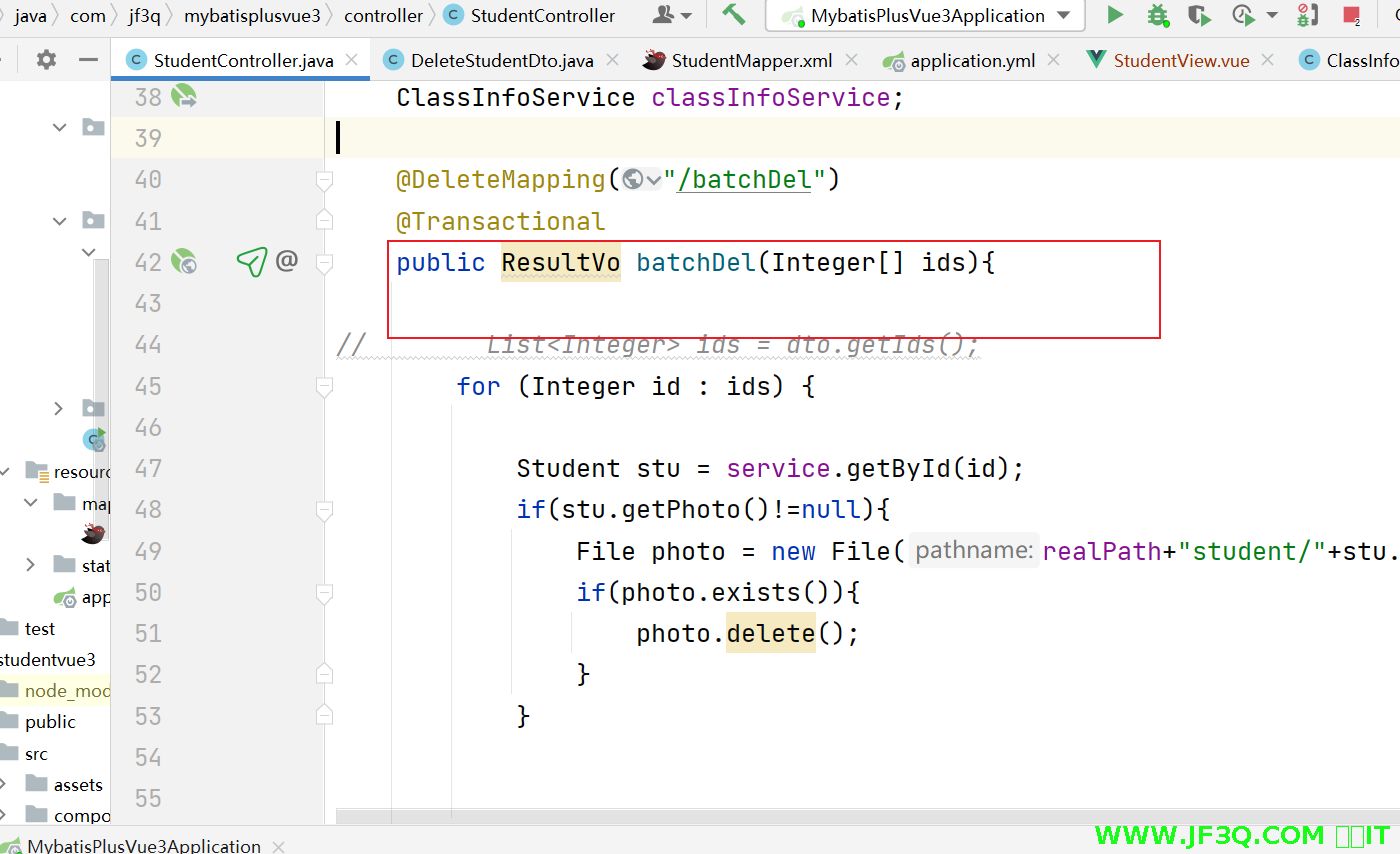Run with Coverage shield icon
1400x854 pixels.
(x=1198, y=15)
